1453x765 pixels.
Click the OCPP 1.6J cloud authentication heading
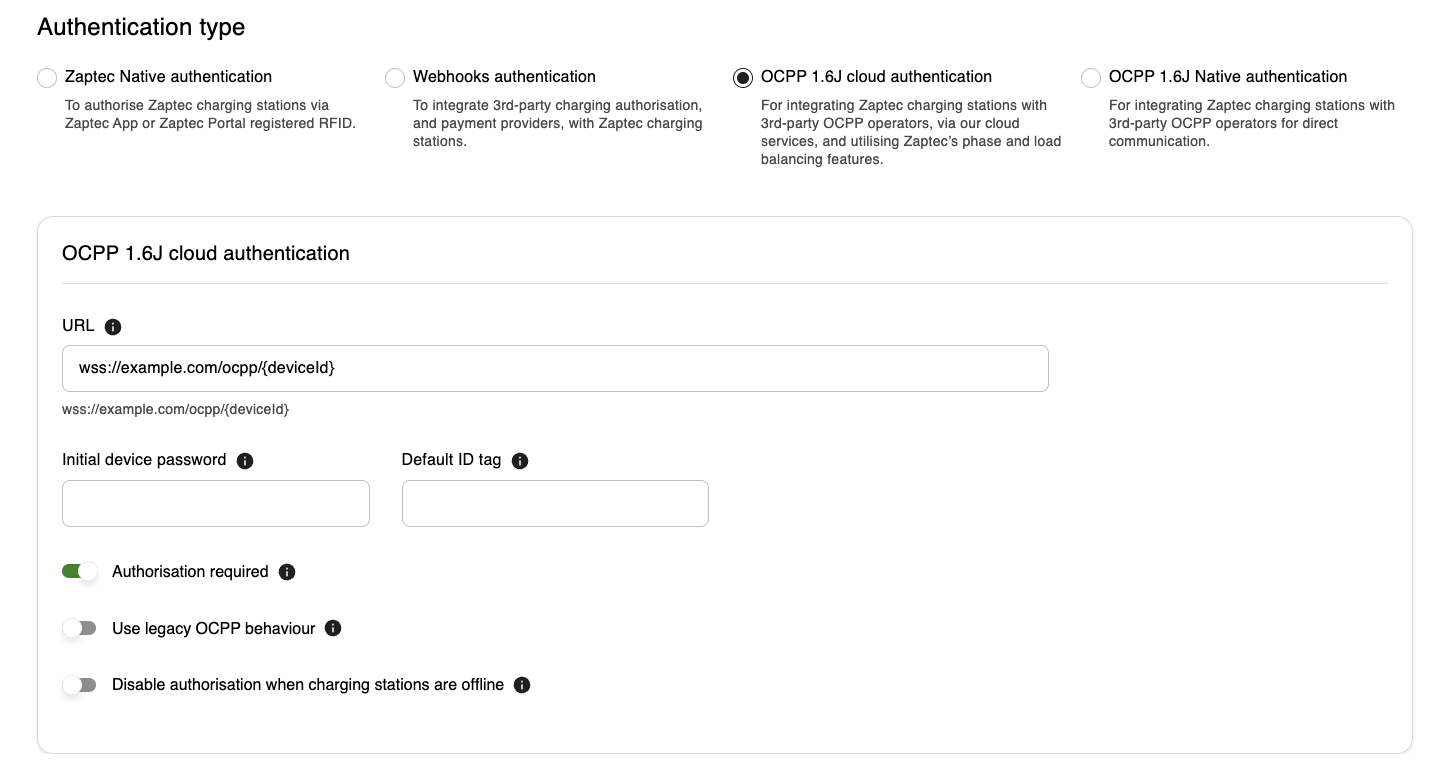[x=205, y=253]
